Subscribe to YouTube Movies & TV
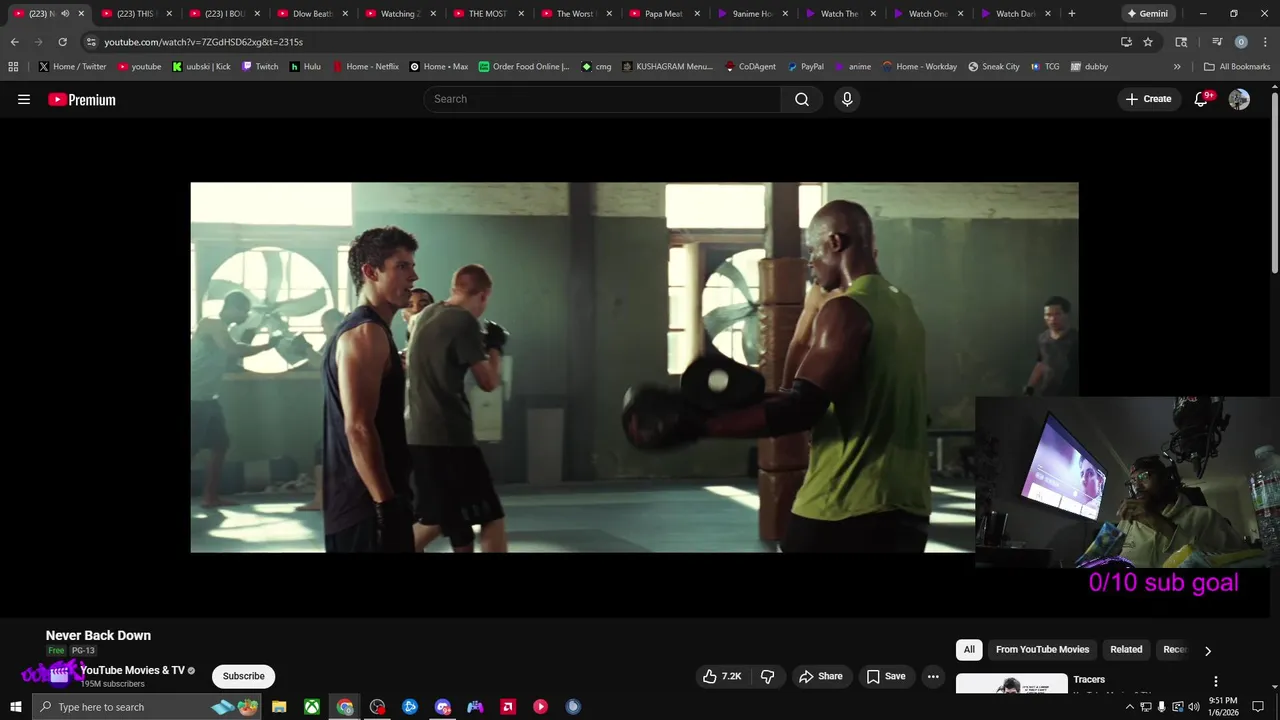Viewport: 1280px width, 720px height. pyautogui.click(x=243, y=676)
